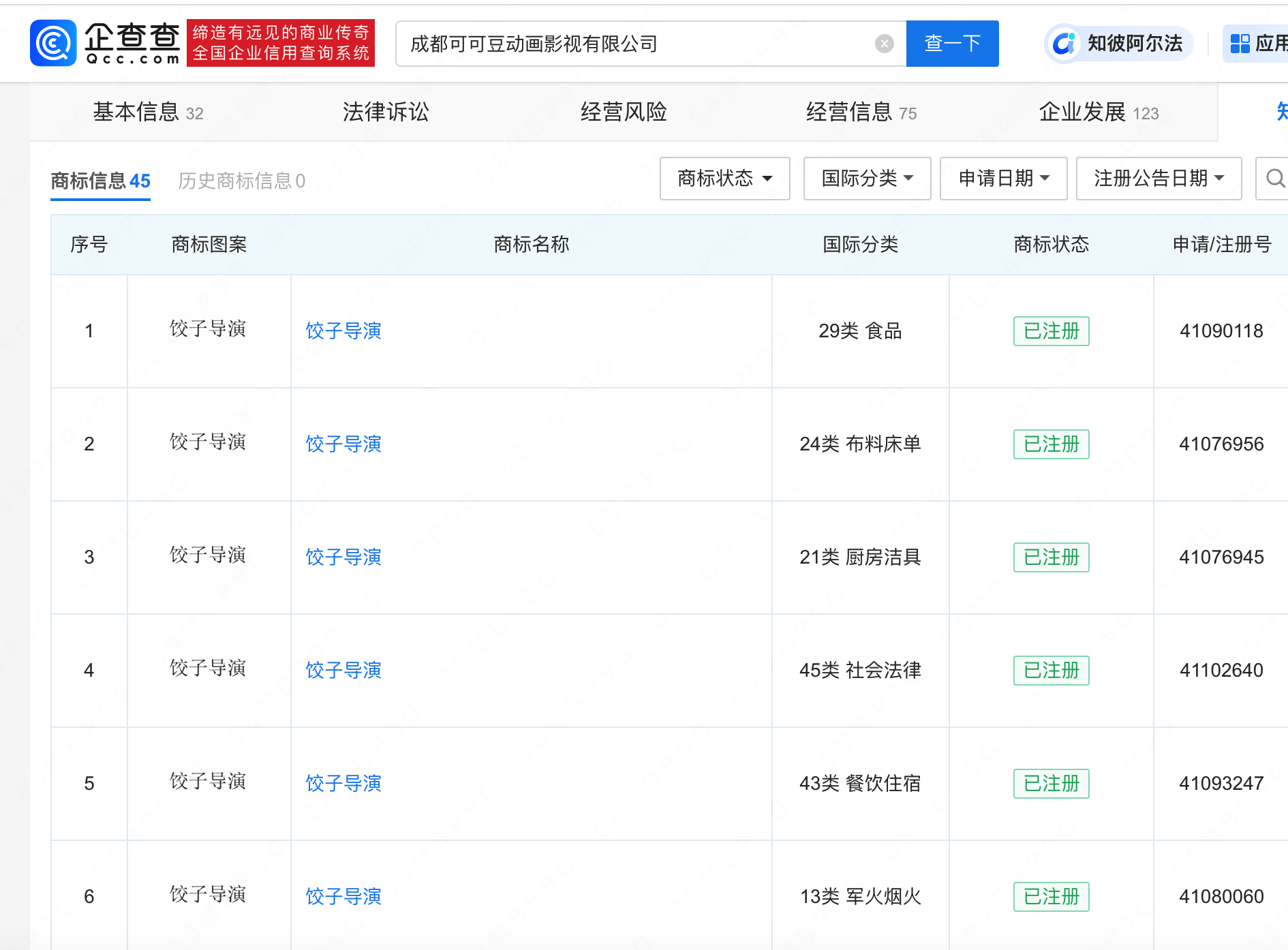Screen dimensions: 1288x950
Task: Click trademark image in row 4
Action: coord(208,668)
